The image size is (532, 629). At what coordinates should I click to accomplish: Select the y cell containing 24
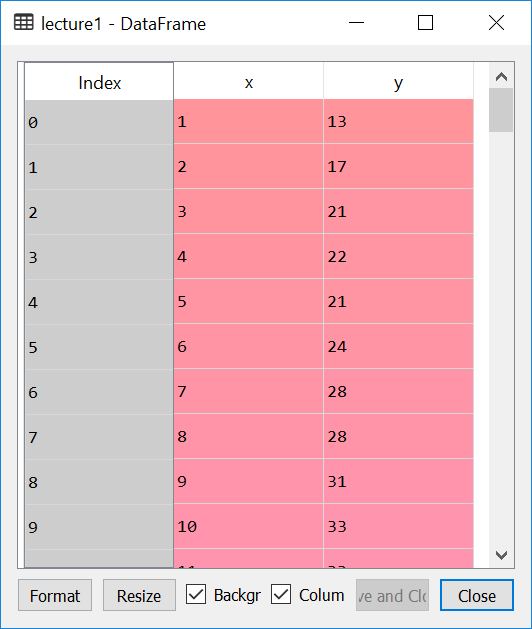[398, 347]
